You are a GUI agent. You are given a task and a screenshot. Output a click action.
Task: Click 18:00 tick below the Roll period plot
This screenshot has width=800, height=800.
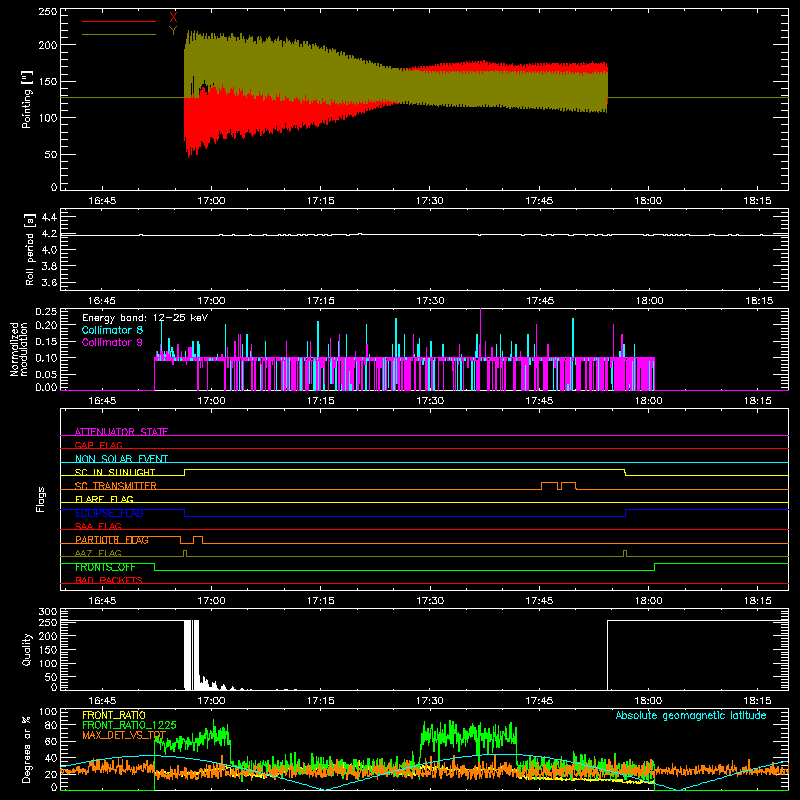[x=648, y=301]
